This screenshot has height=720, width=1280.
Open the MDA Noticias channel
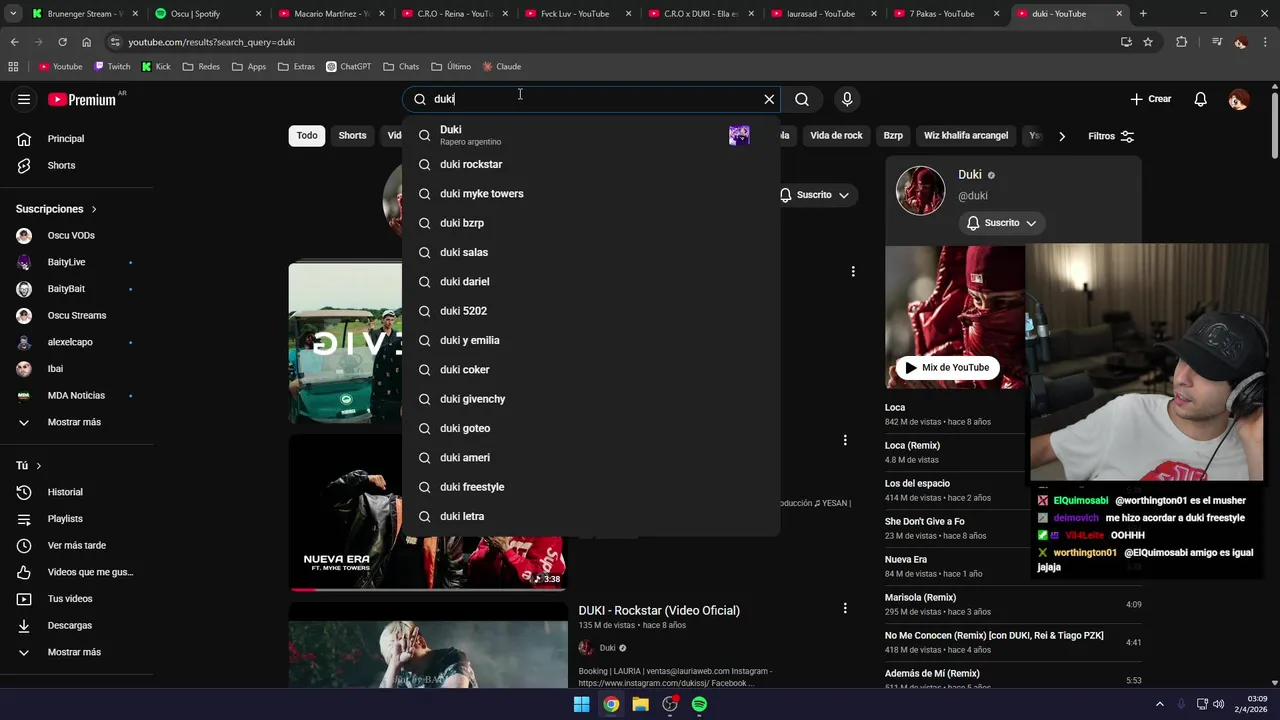(x=76, y=395)
